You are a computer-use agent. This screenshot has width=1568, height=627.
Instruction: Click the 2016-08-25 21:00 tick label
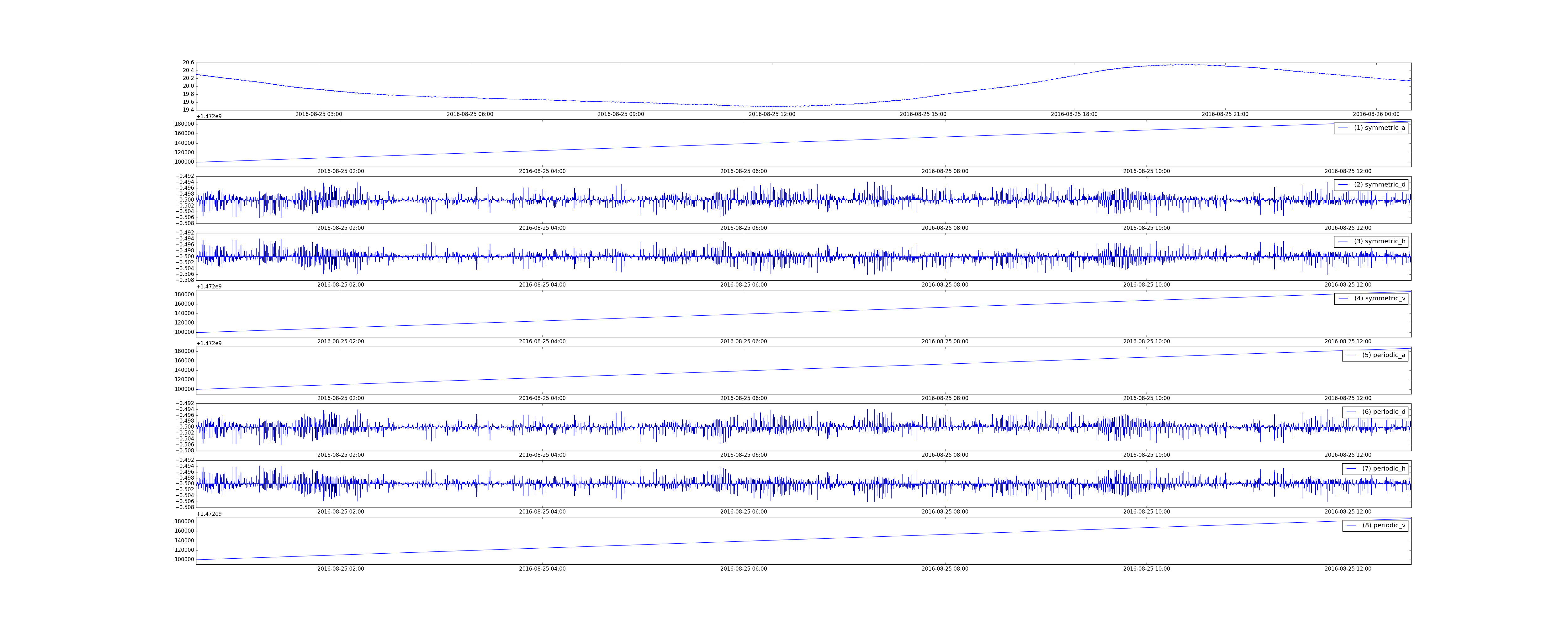click(1225, 114)
